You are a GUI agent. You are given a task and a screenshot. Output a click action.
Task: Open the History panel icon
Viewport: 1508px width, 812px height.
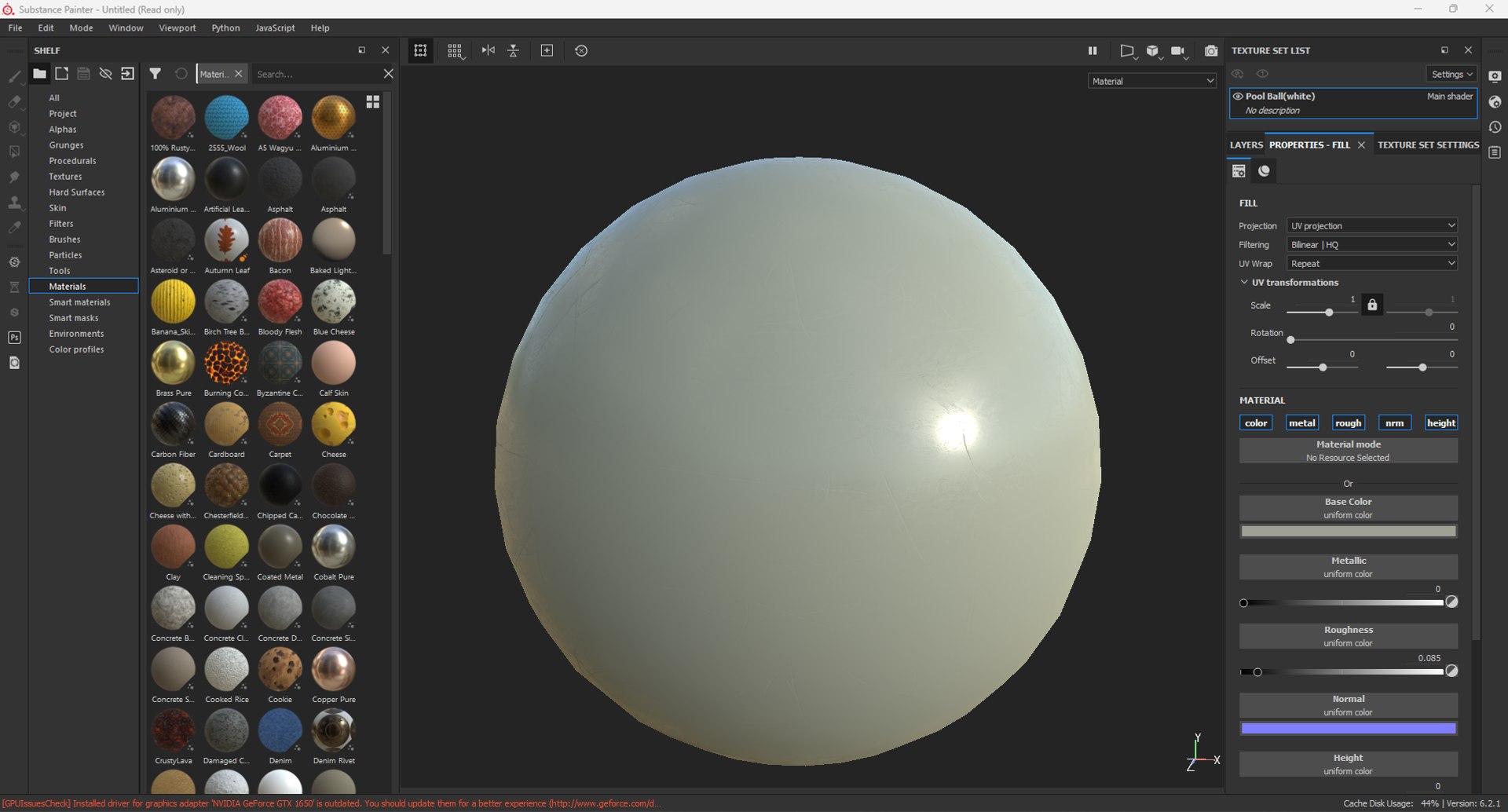click(x=1495, y=127)
